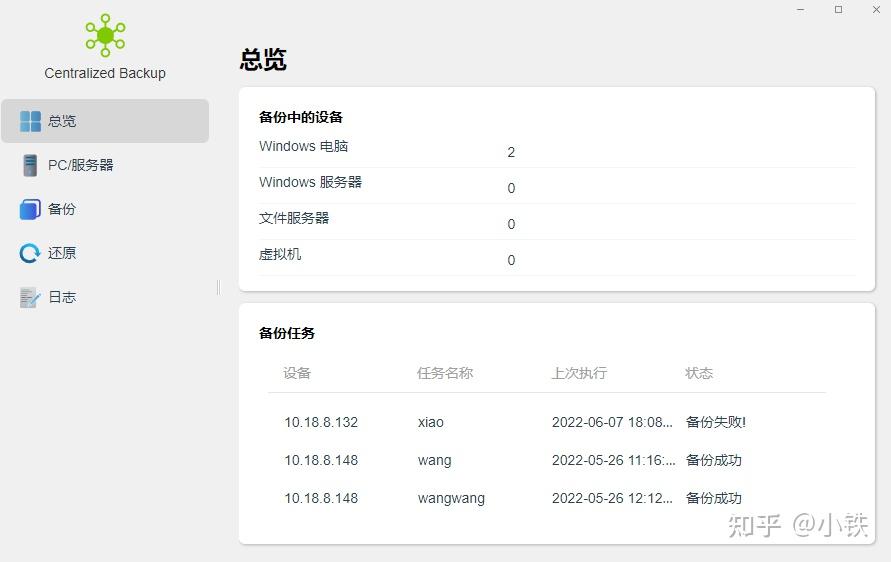Click the Windows 电脑 count value 2

pos(511,152)
